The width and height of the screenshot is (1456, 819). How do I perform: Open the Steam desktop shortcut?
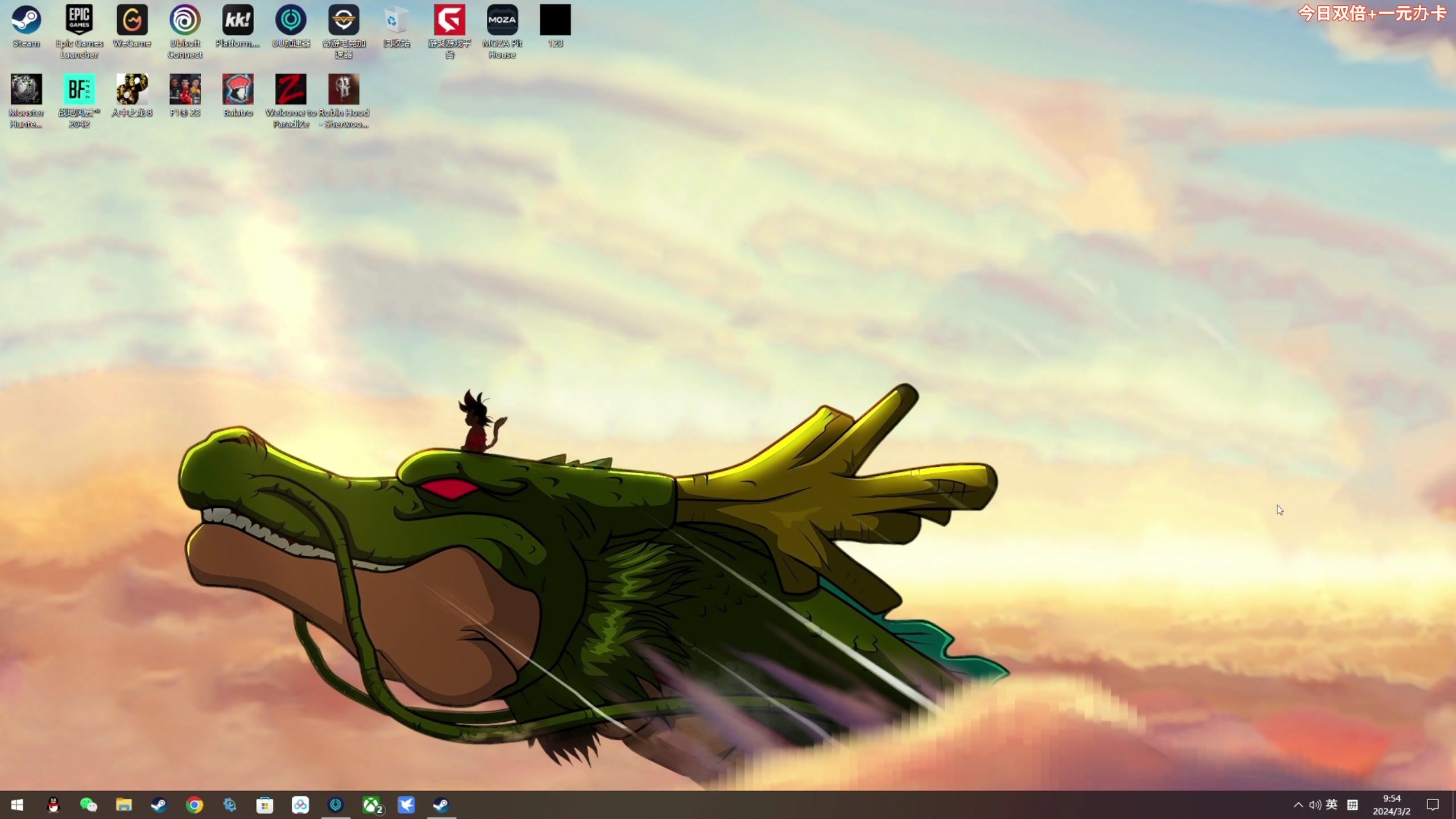[26, 20]
